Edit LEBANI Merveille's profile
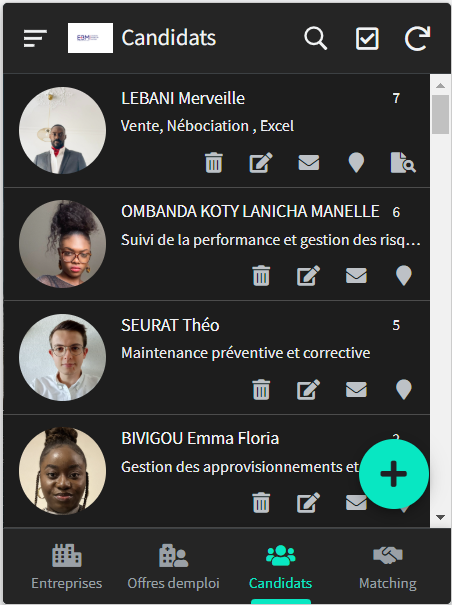 (x=261, y=162)
